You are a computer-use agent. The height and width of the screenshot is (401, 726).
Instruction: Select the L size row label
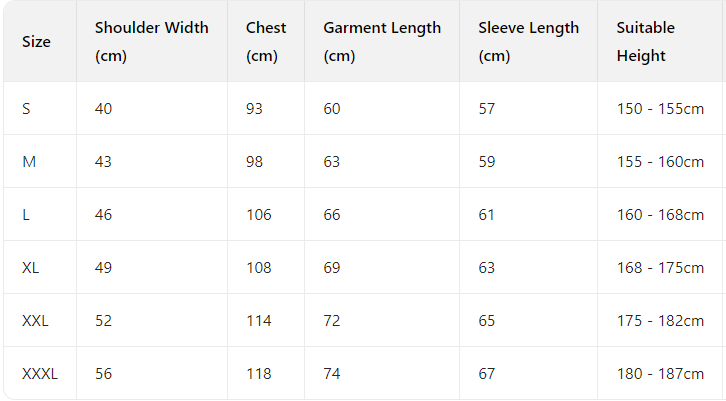click(x=26, y=214)
